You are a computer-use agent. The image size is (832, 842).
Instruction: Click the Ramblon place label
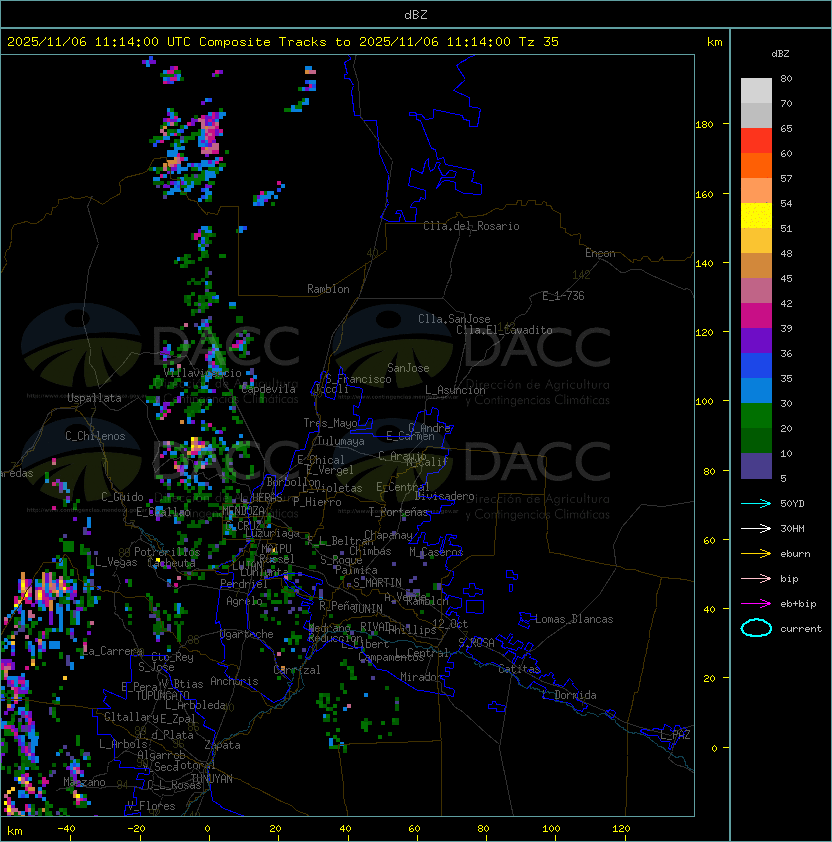coord(328,289)
